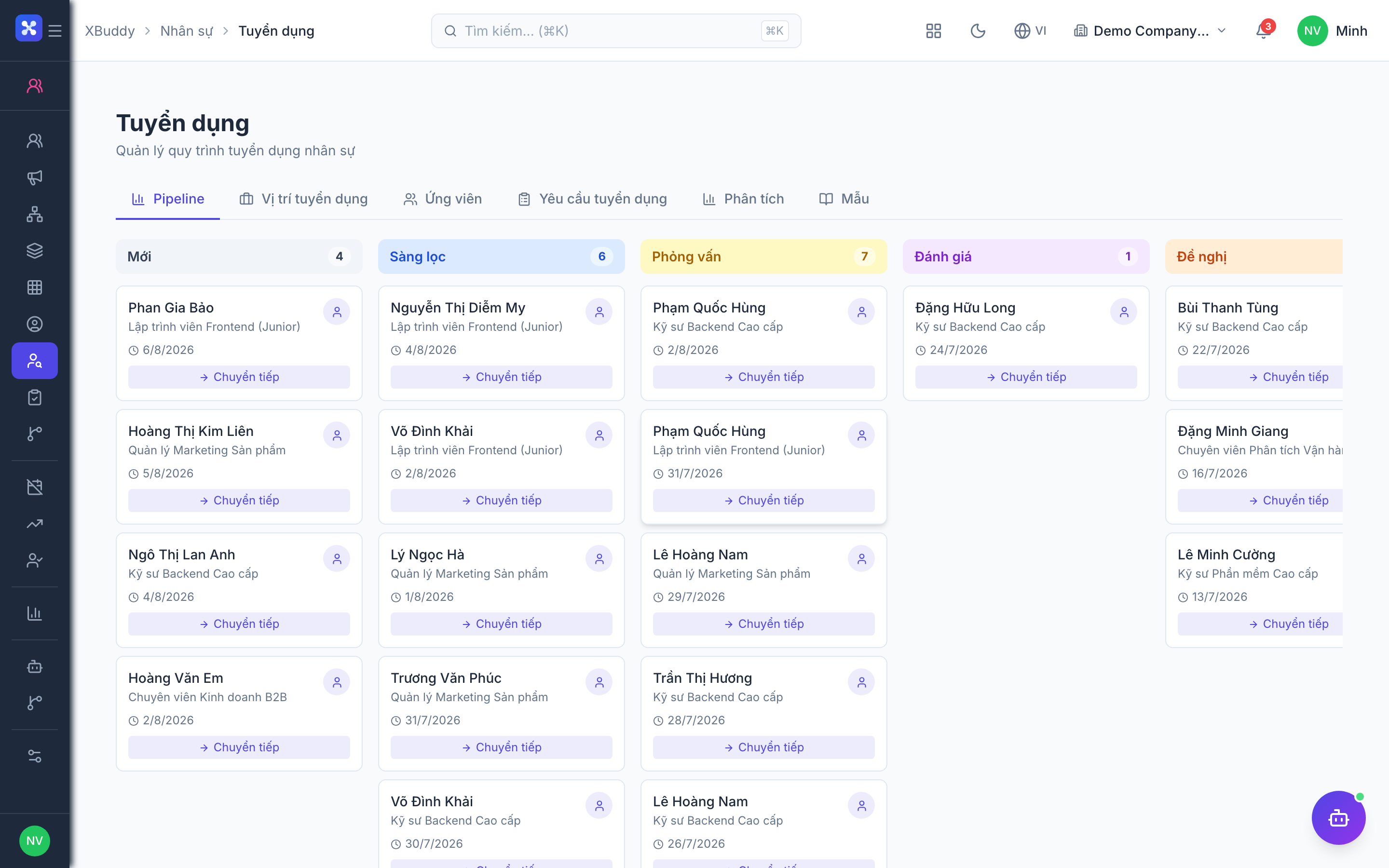
Task: Switch to the Mẫu tab
Action: point(844,199)
